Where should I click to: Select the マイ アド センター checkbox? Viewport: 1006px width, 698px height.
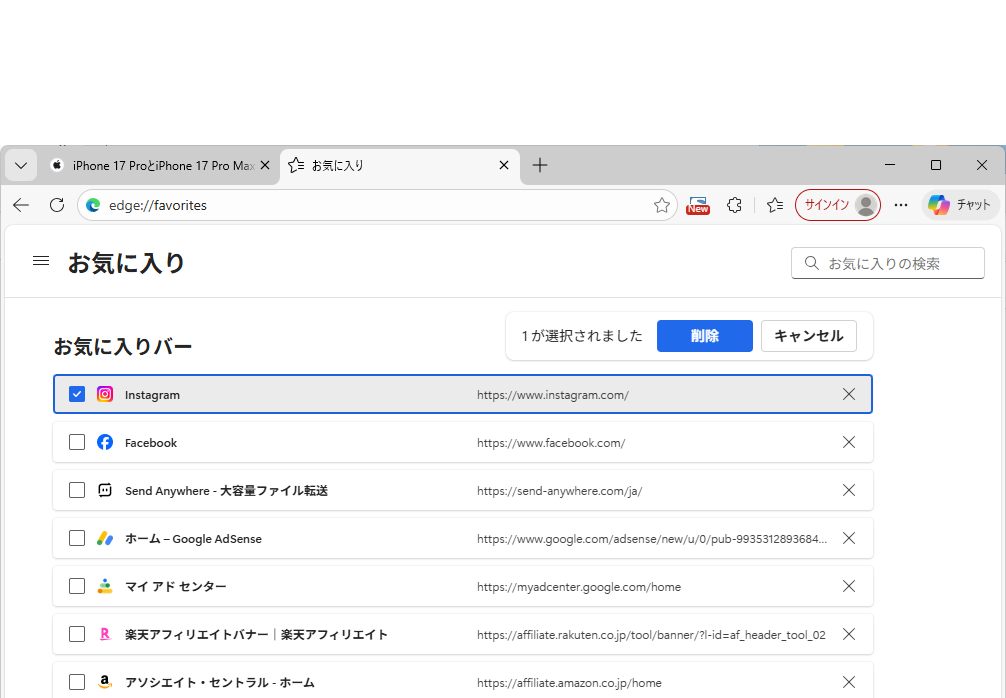pyautogui.click(x=77, y=586)
